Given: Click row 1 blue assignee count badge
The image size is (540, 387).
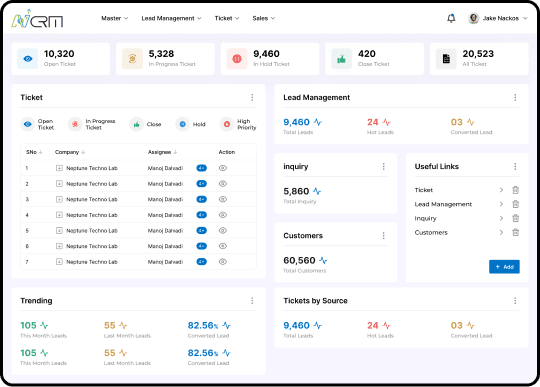Looking at the screenshot, I should click(x=201, y=168).
